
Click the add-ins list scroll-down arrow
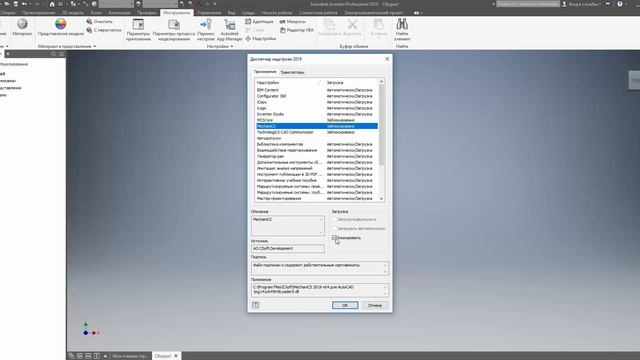tap(381, 198)
